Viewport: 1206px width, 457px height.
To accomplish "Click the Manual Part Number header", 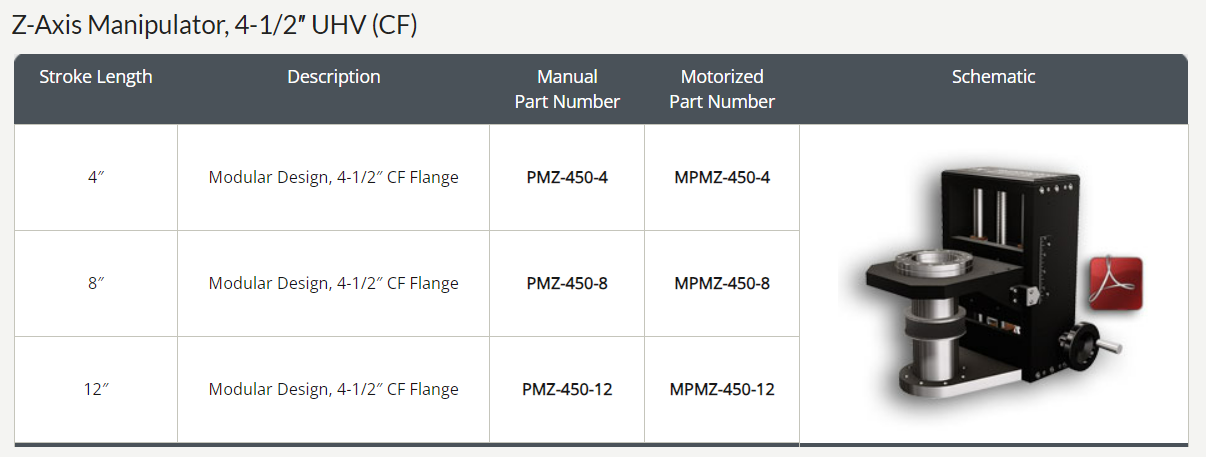I will [567, 89].
